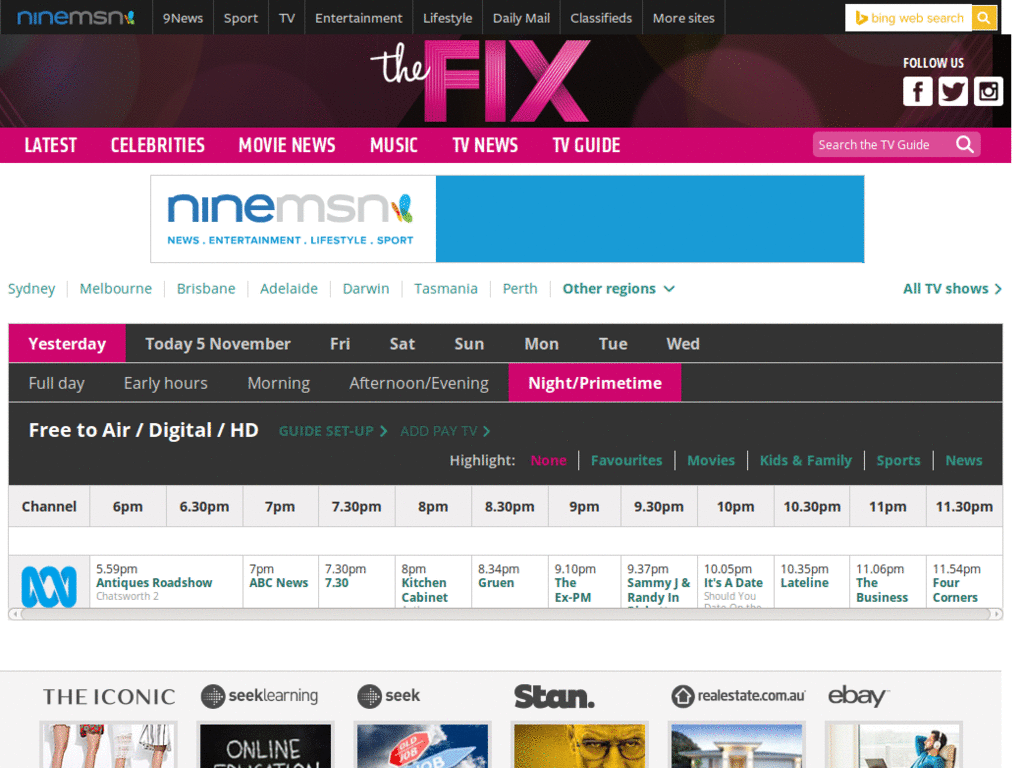Click the TV Guide search magnifier icon
Viewport: 1024px width, 768px height.
[x=965, y=144]
